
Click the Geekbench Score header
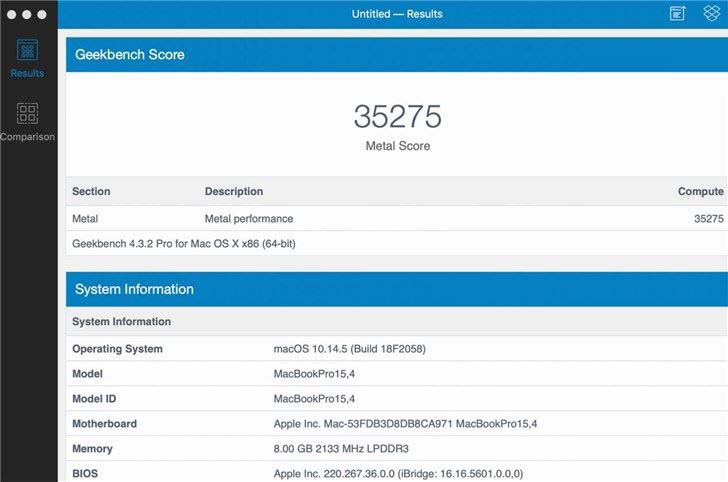[397, 55]
